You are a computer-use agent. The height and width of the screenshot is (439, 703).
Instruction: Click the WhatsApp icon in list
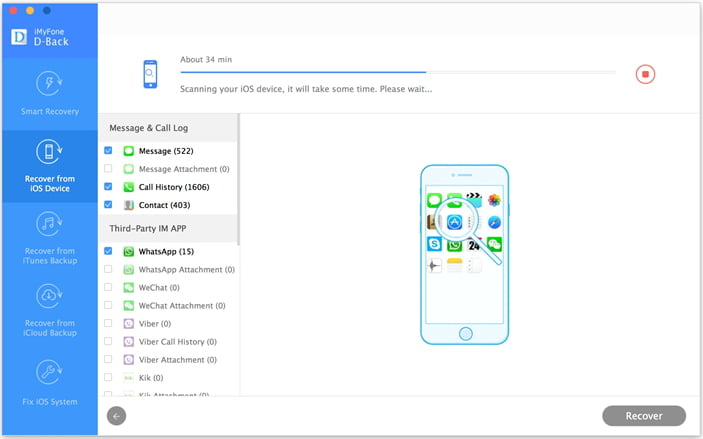(129, 252)
